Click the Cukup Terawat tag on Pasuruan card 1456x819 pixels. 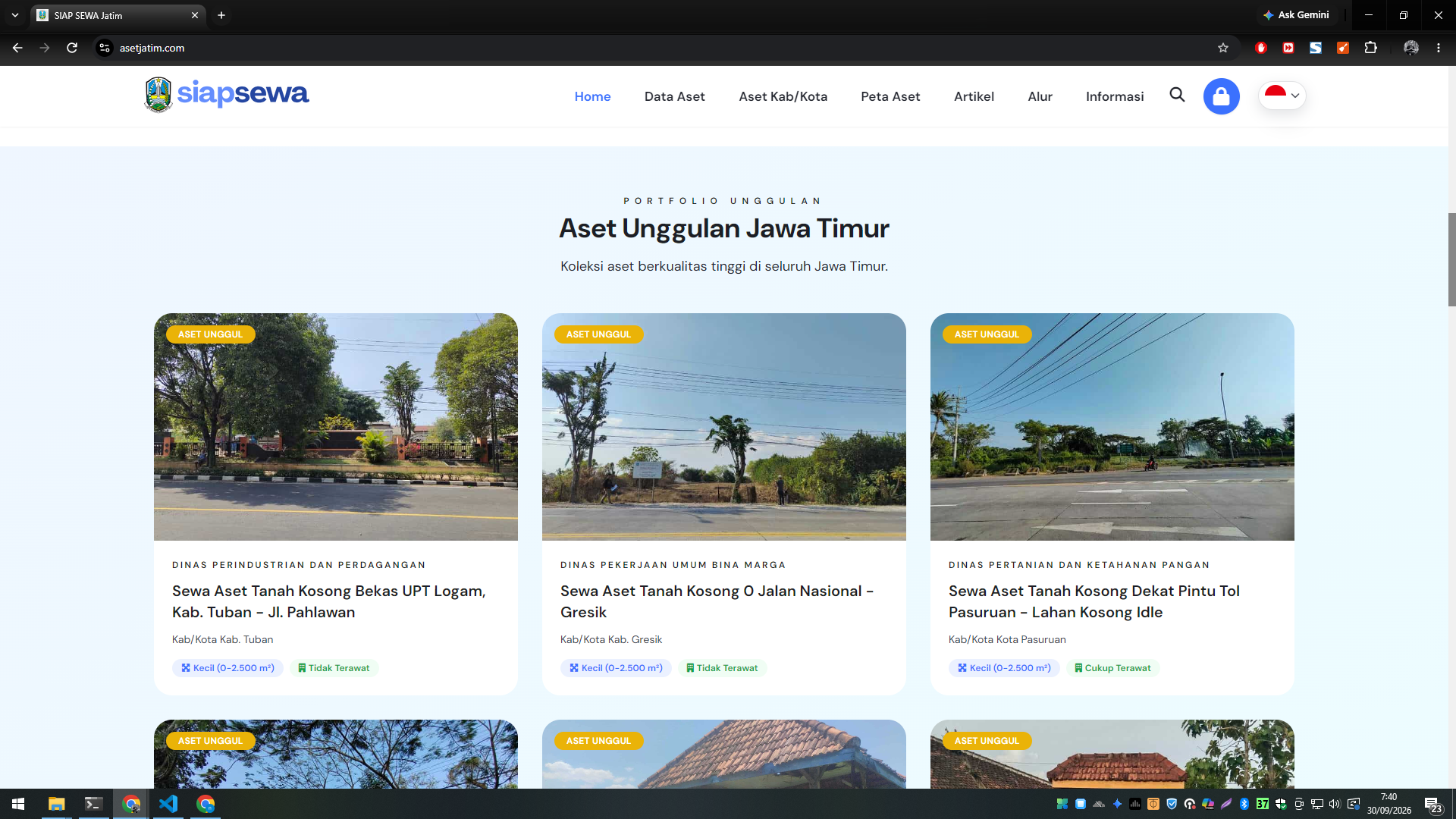[x=1112, y=668]
